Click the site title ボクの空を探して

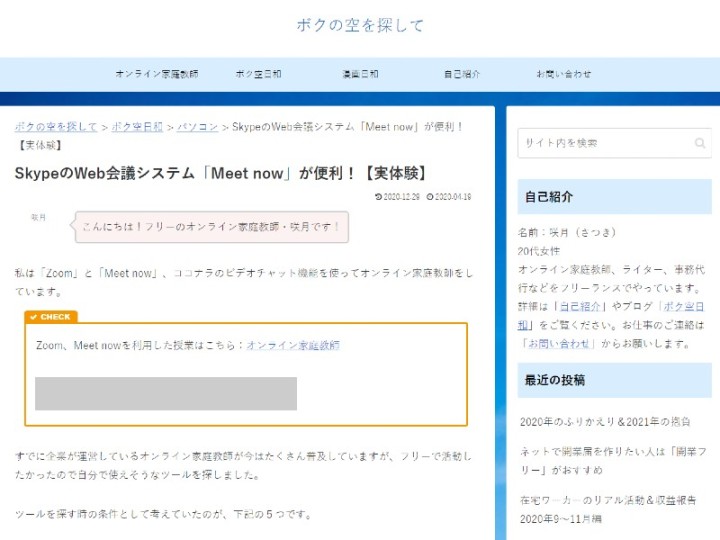pyautogui.click(x=360, y=25)
